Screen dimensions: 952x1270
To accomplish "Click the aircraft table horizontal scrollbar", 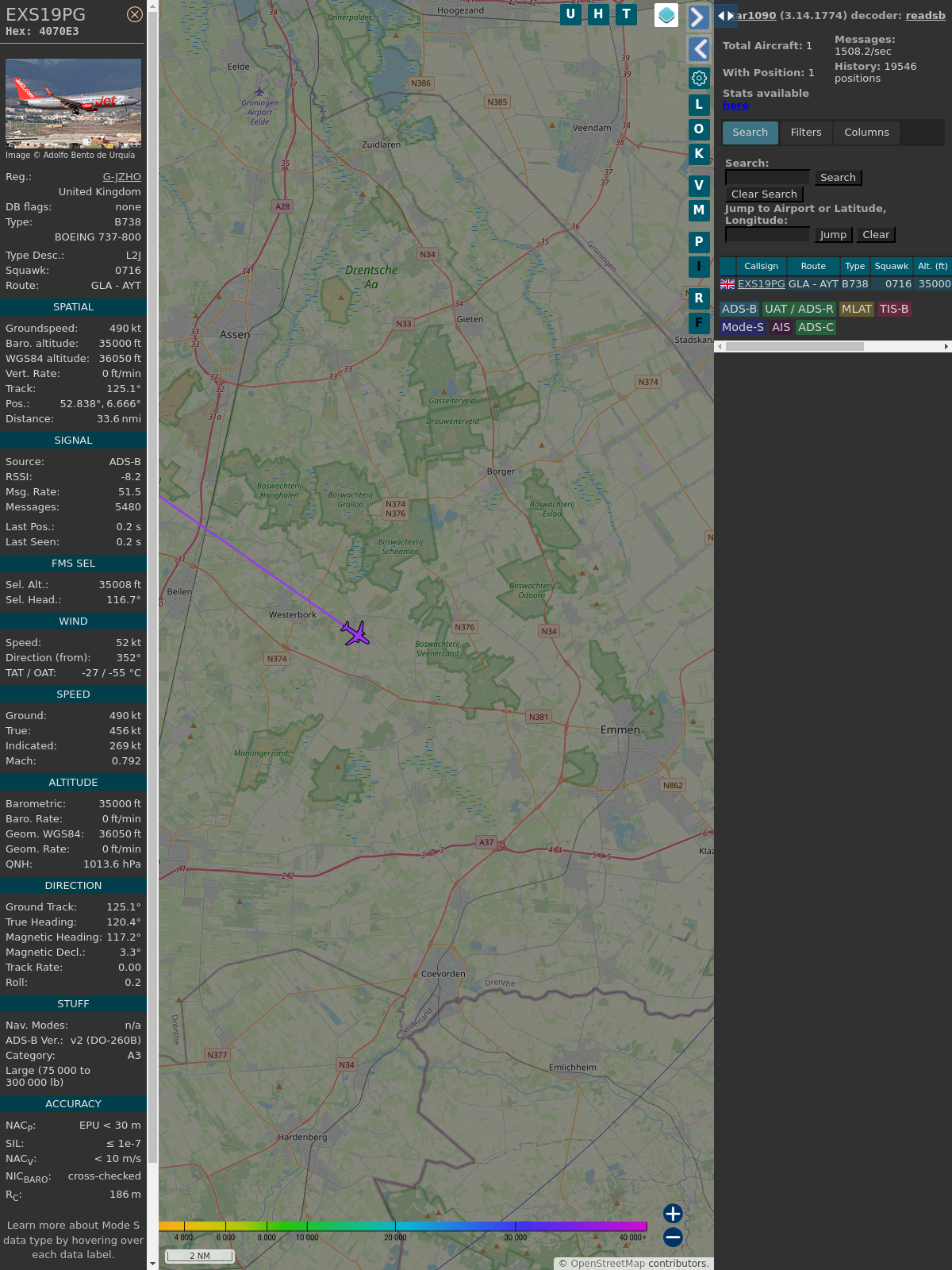I will coord(793,346).
